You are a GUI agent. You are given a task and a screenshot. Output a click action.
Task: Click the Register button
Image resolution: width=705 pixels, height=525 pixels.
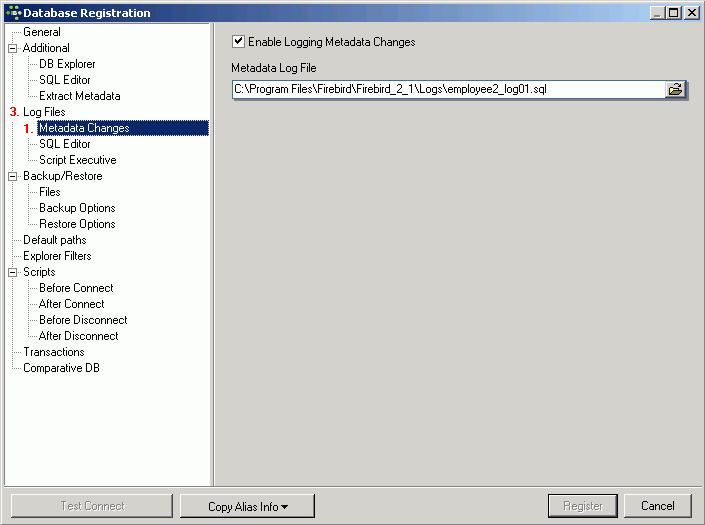click(583, 506)
